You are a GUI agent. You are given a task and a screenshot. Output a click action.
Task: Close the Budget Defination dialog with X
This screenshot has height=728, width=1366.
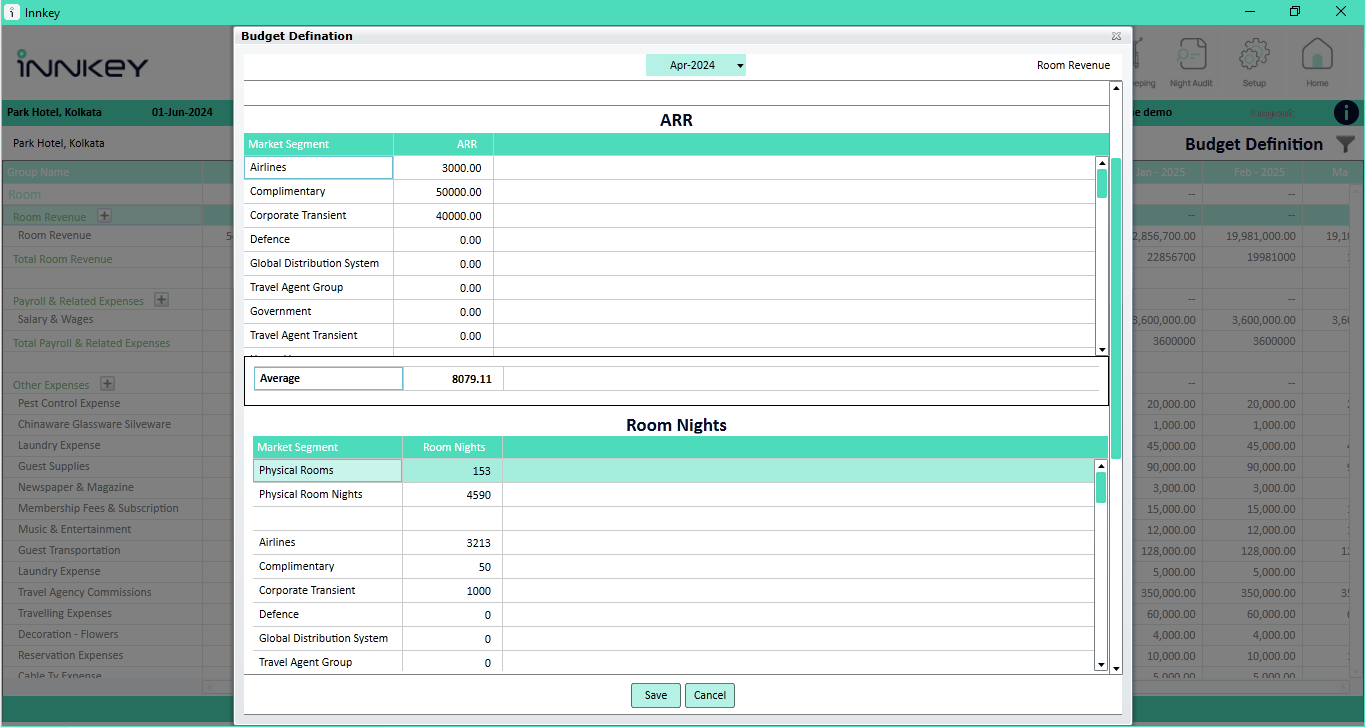coord(1116,36)
